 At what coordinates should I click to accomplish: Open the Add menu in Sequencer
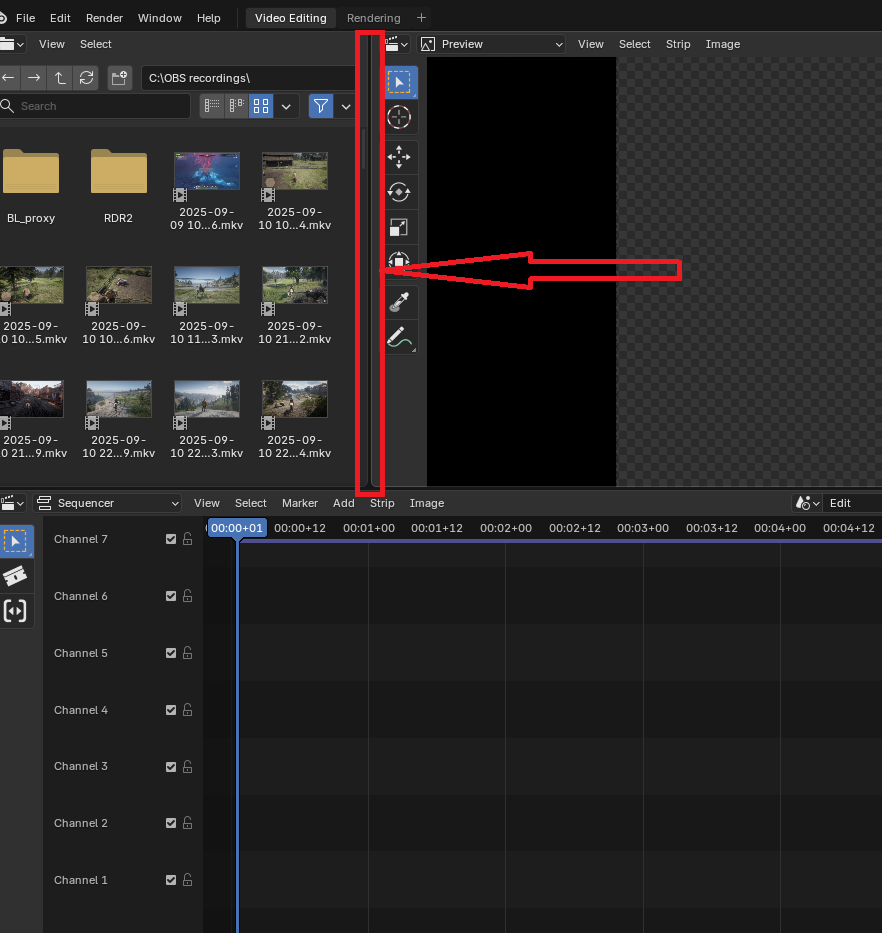coord(343,503)
